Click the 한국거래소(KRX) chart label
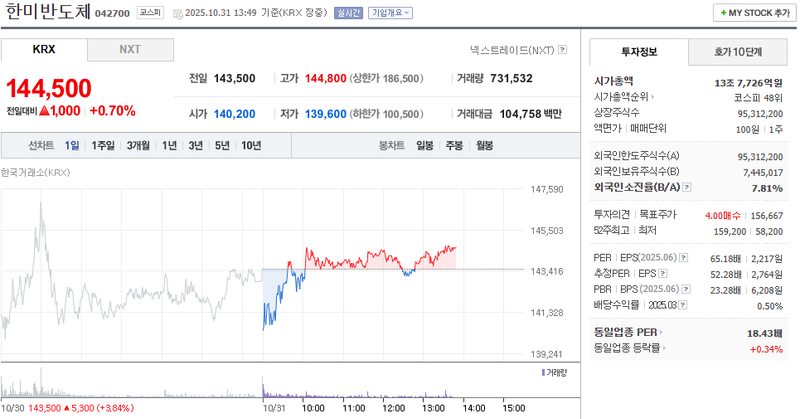 [x=35, y=172]
